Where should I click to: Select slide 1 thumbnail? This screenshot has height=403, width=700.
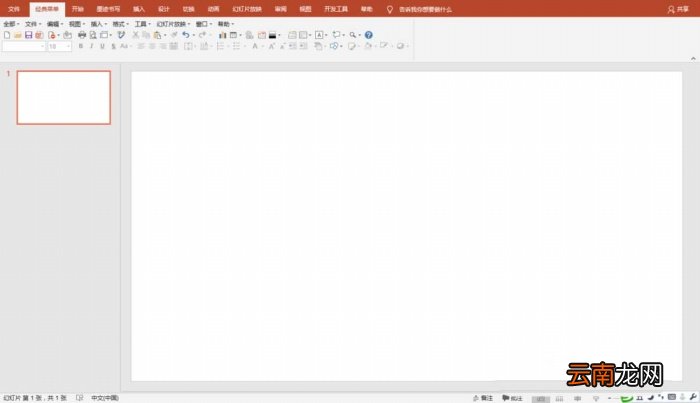pos(64,97)
